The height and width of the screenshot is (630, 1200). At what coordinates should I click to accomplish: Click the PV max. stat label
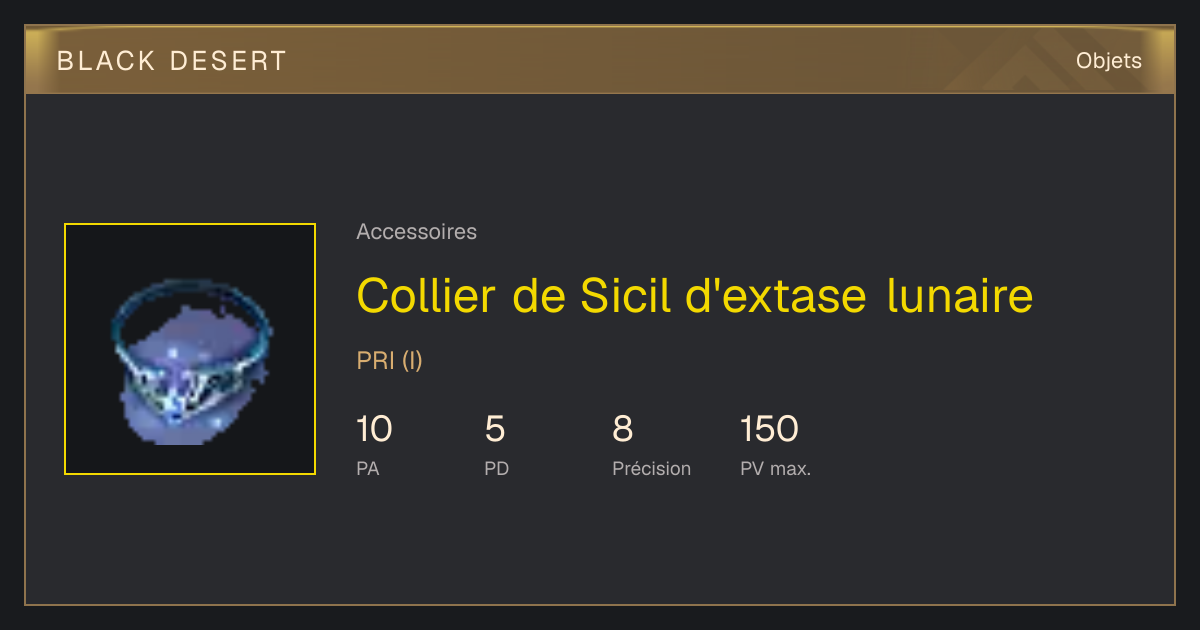[x=775, y=468]
